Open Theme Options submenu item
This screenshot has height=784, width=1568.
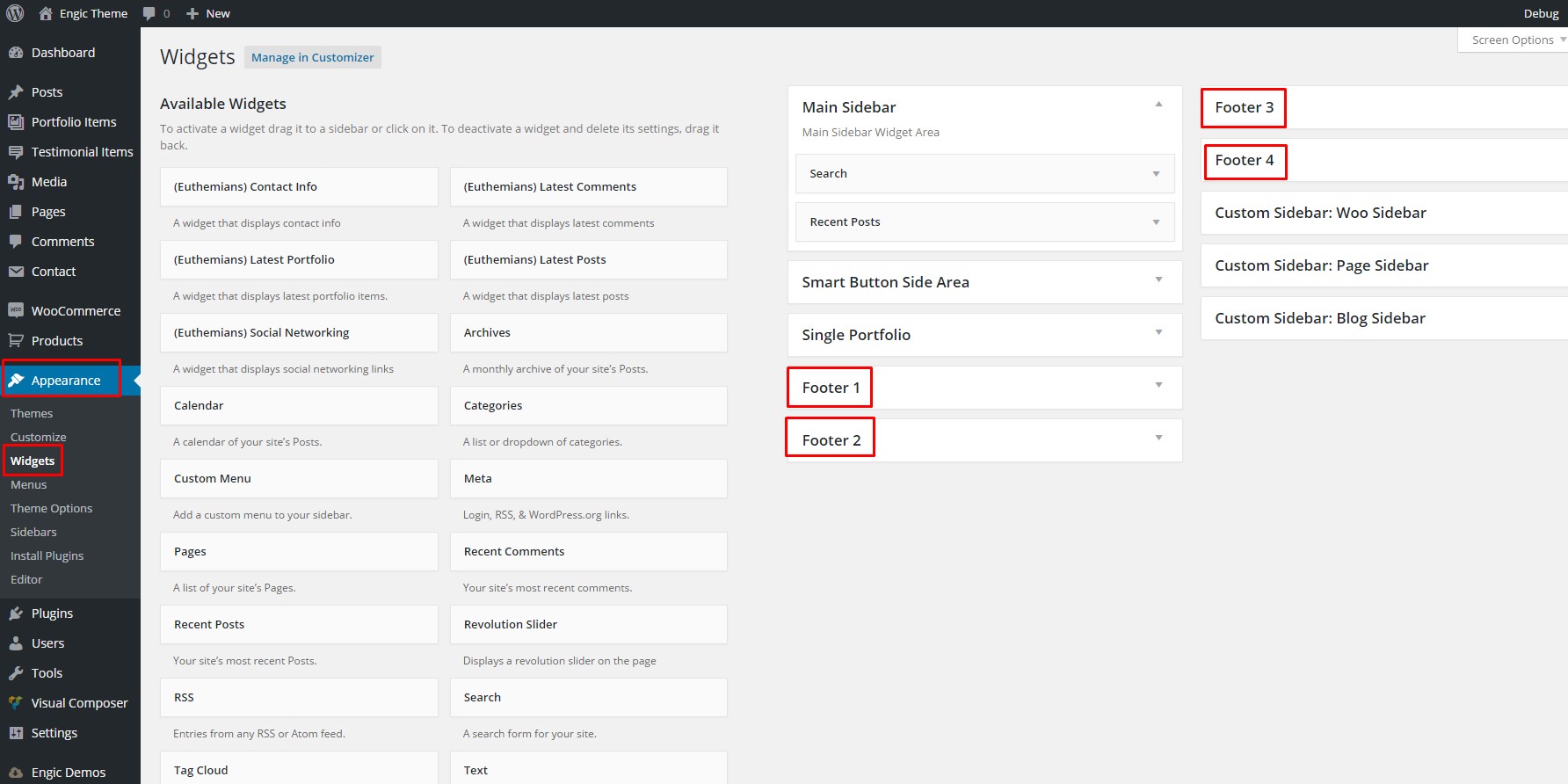click(x=51, y=508)
